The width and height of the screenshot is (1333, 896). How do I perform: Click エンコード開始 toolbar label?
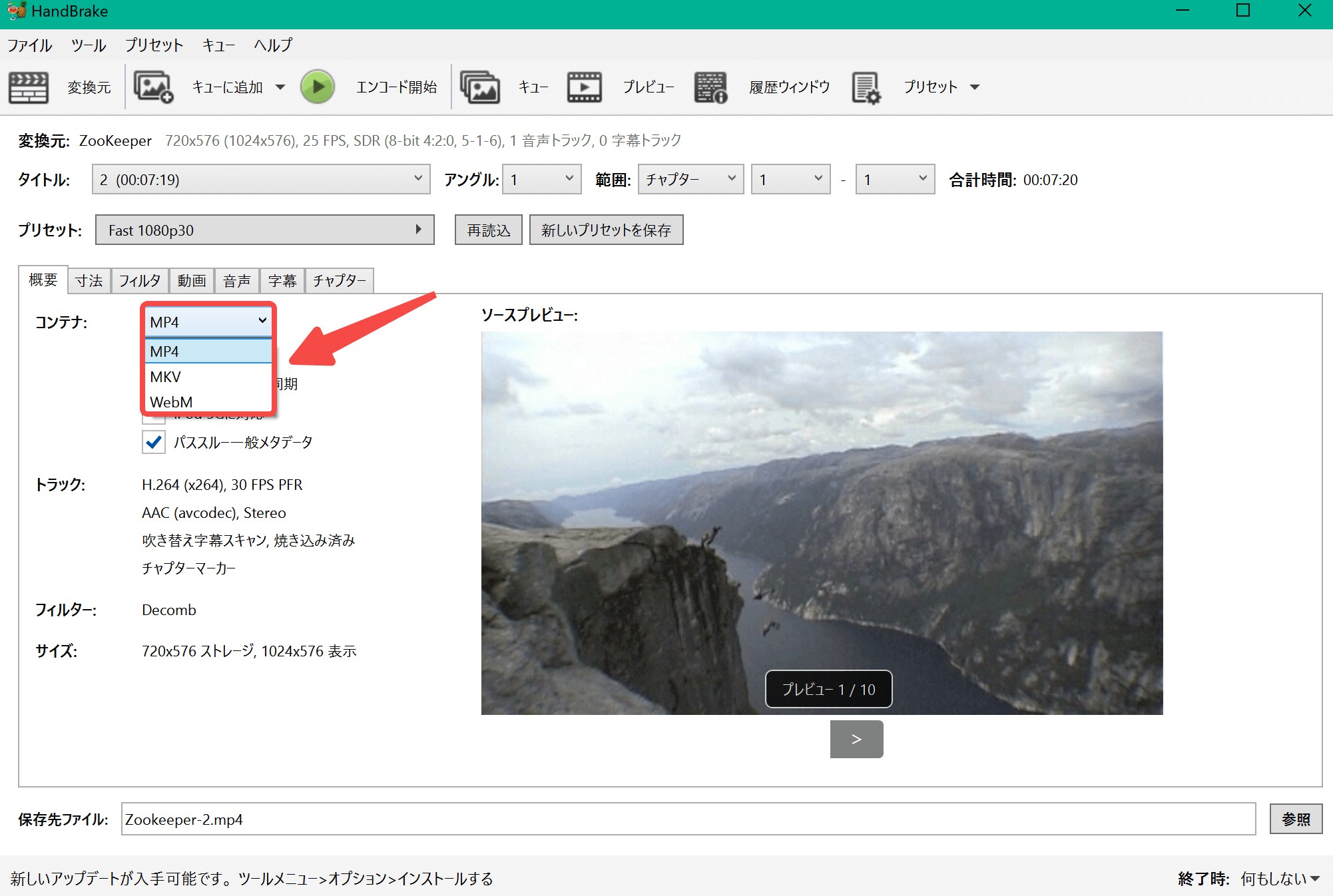(x=397, y=87)
